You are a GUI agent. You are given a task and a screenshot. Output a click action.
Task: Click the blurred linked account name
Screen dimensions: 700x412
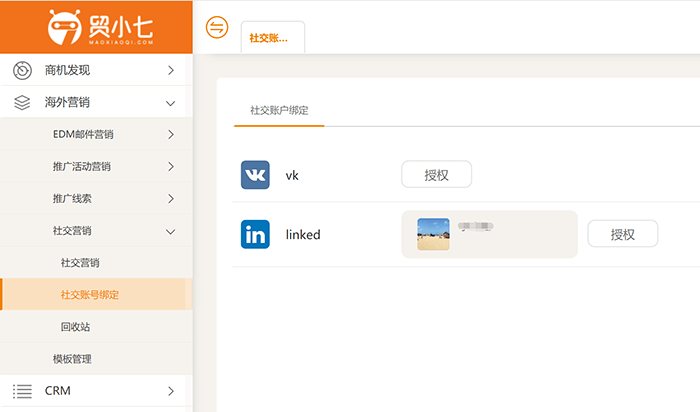[475, 226]
